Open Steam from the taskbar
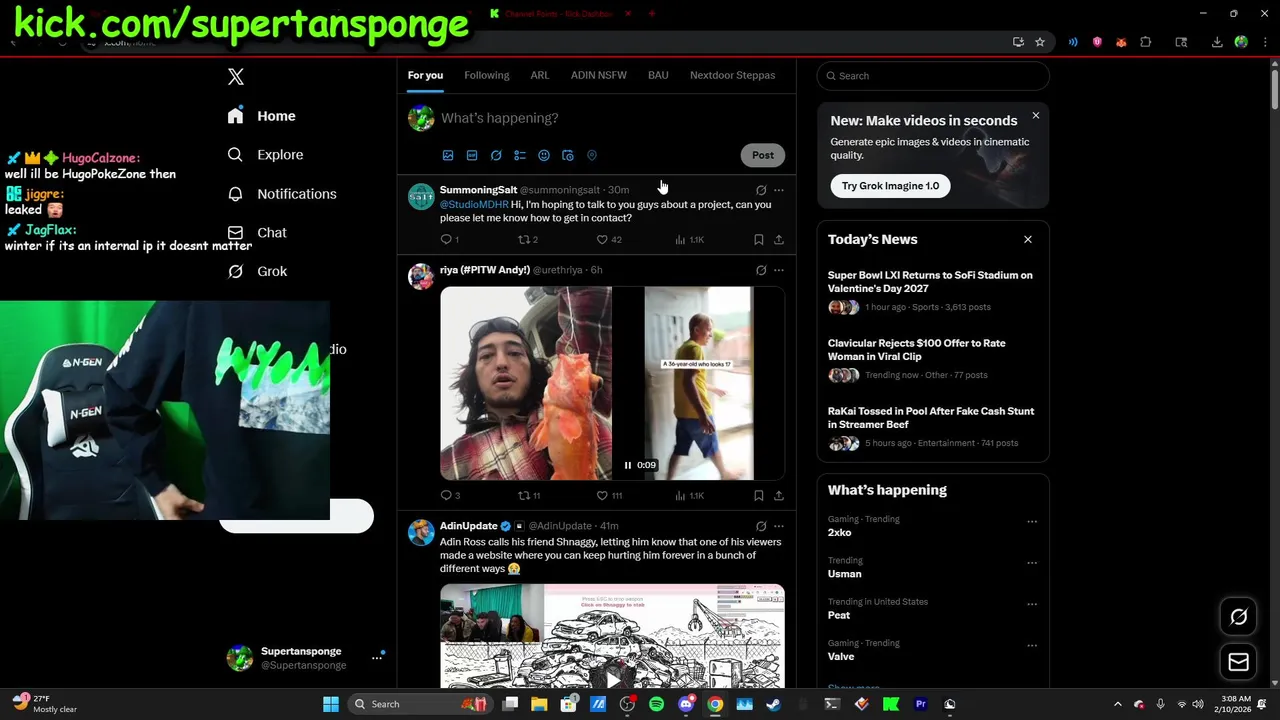1280x720 pixels. pos(773,704)
